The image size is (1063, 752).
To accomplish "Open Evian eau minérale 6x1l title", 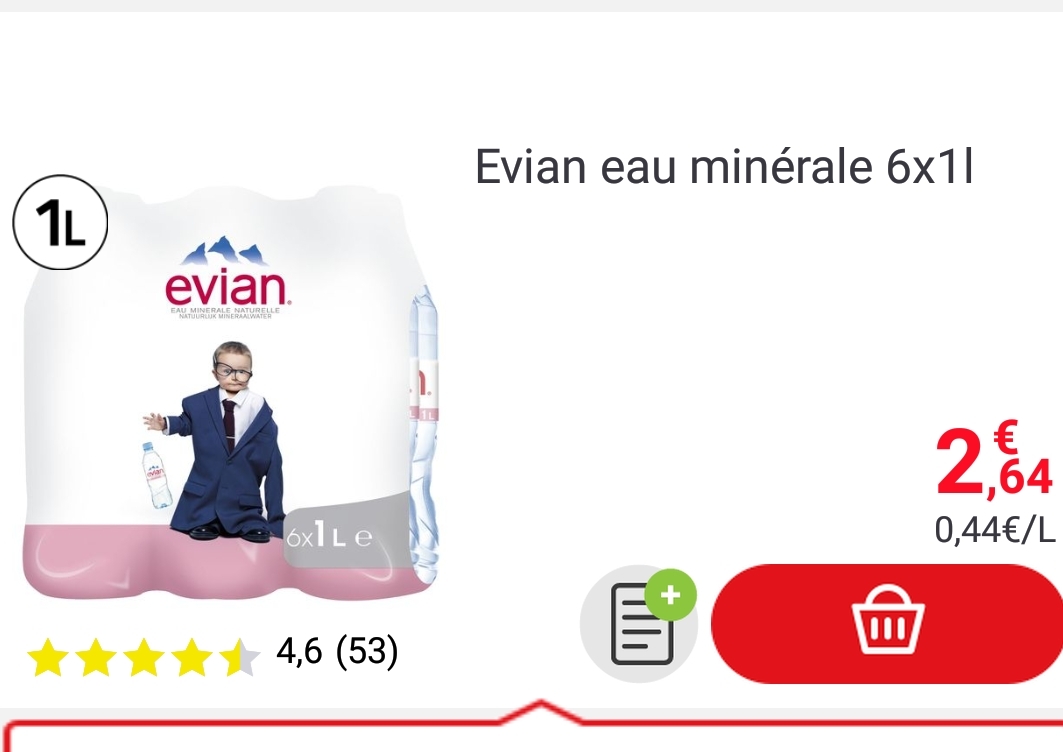I will 724,167.
